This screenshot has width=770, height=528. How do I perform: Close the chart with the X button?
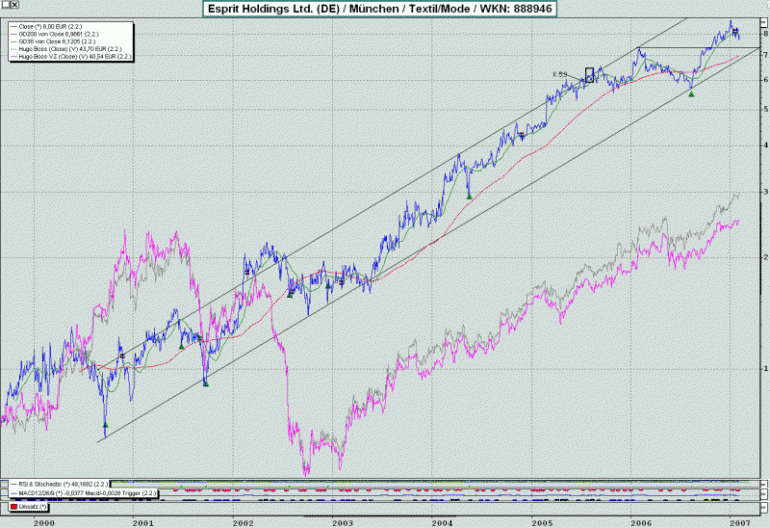[x=15, y=4]
